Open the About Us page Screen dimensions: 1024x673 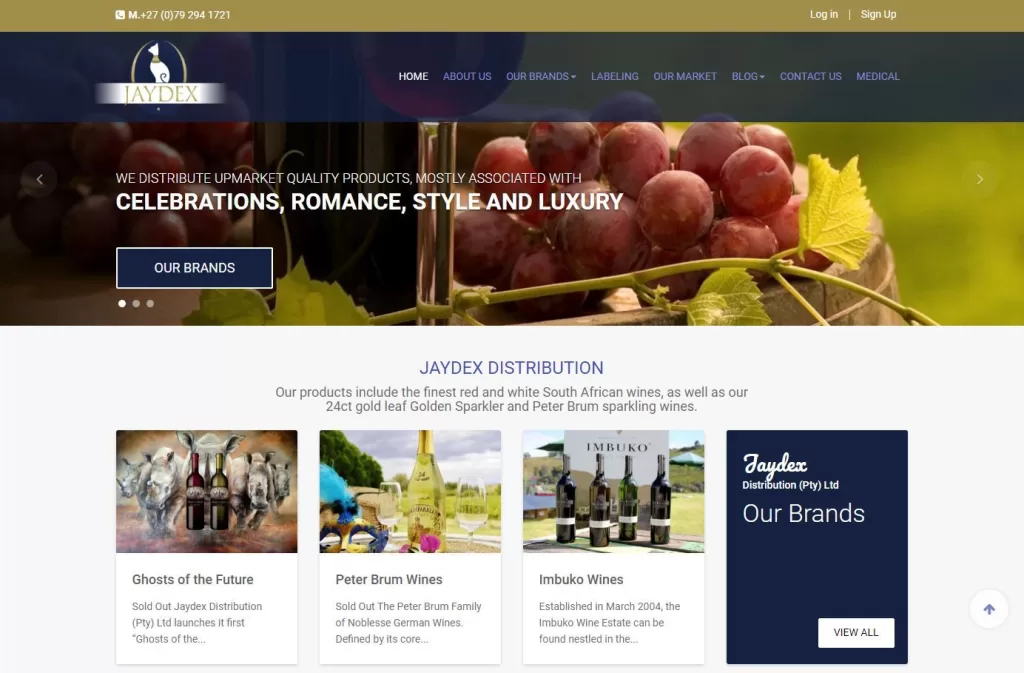pos(467,76)
